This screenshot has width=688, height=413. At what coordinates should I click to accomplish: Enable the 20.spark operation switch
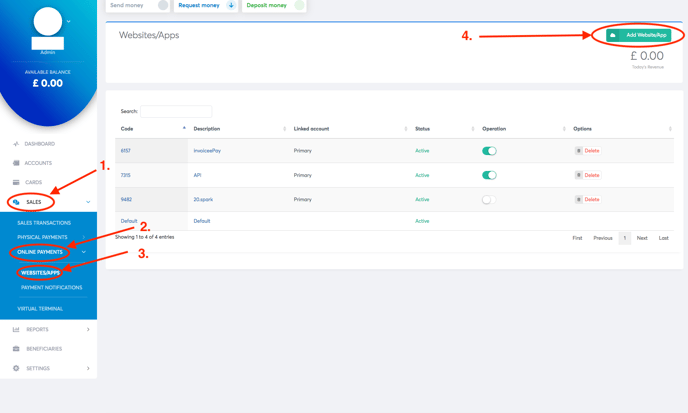click(489, 200)
